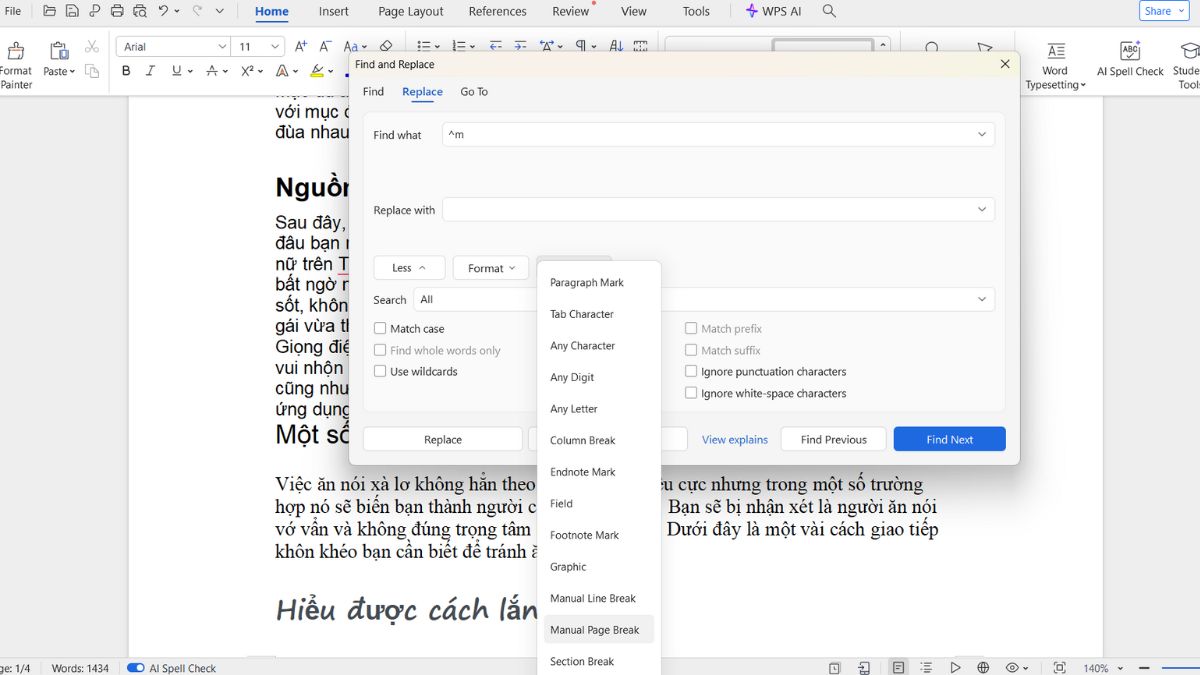Select Manual Page Break from special list
This screenshot has height=675, width=1200.
point(598,630)
